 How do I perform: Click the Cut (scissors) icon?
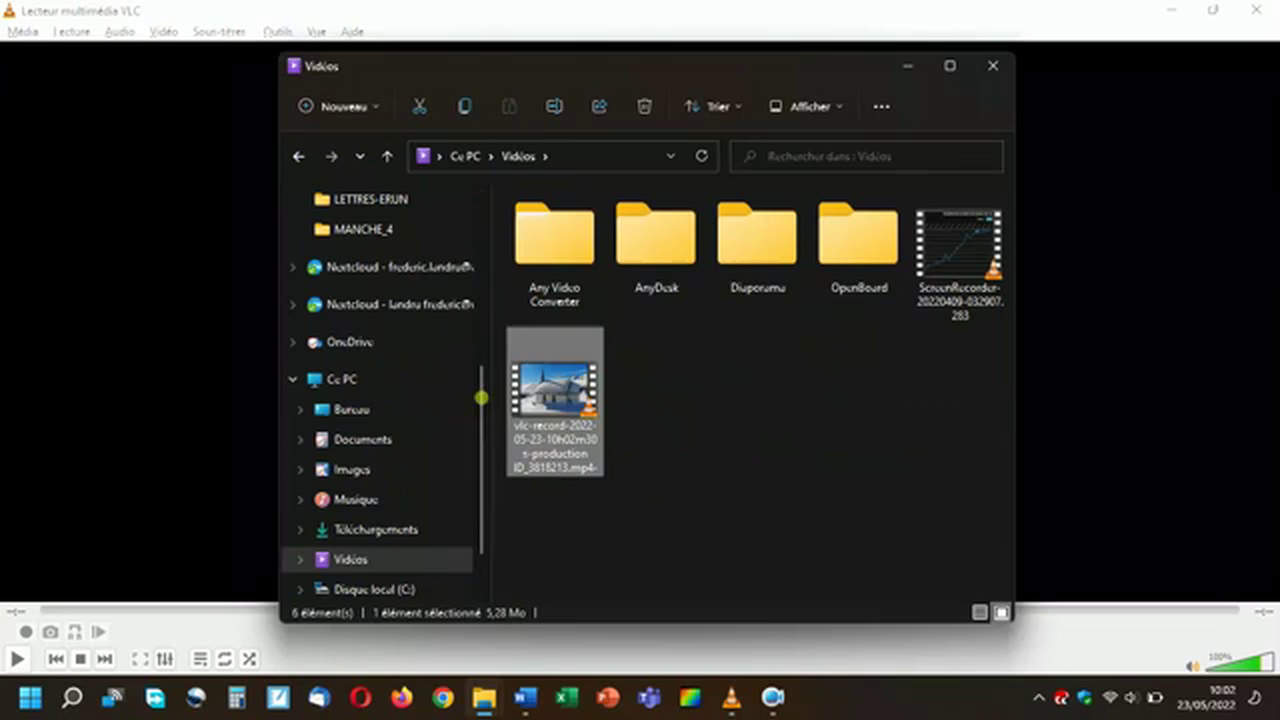420,106
